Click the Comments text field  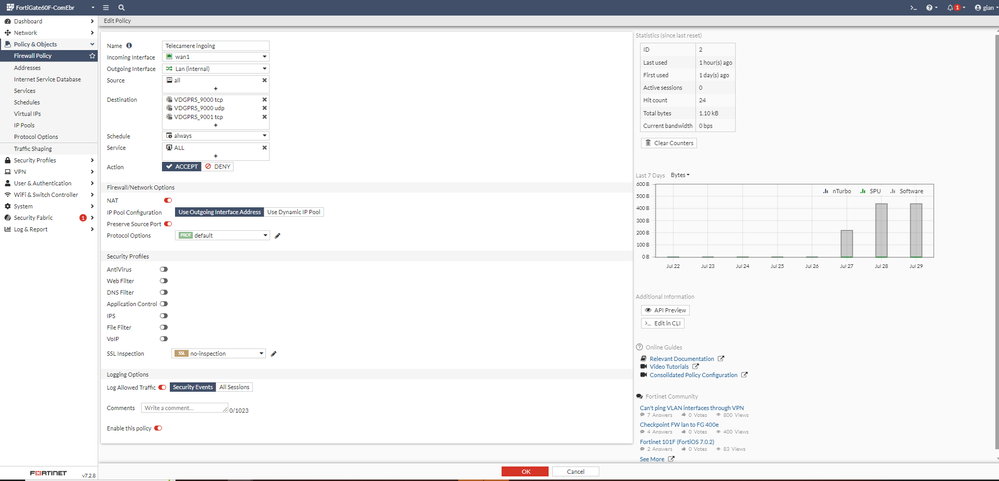coord(184,408)
